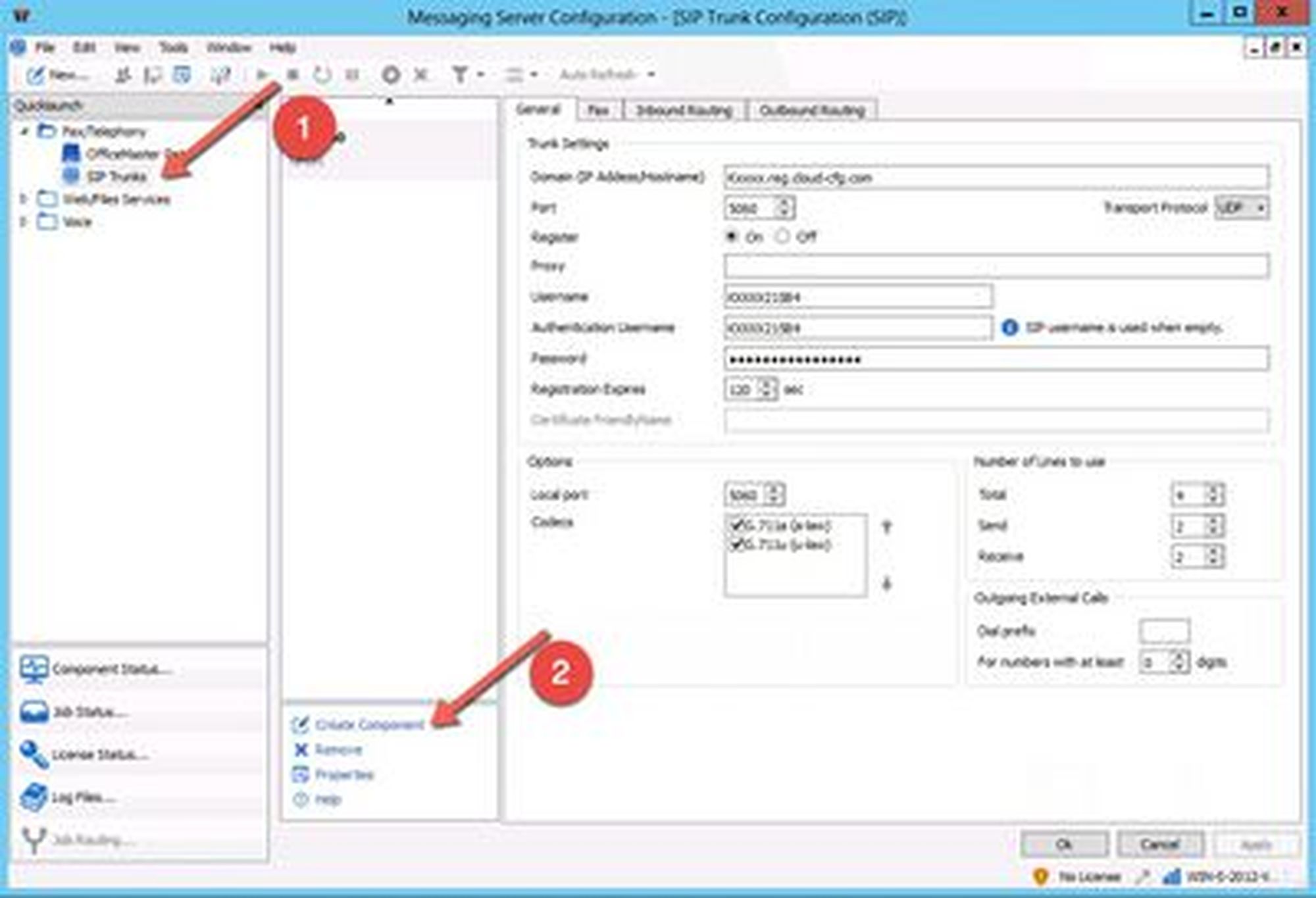Toggle the G.711u (u-law) codec checkbox
This screenshot has height=898, width=1316.
pos(736,544)
